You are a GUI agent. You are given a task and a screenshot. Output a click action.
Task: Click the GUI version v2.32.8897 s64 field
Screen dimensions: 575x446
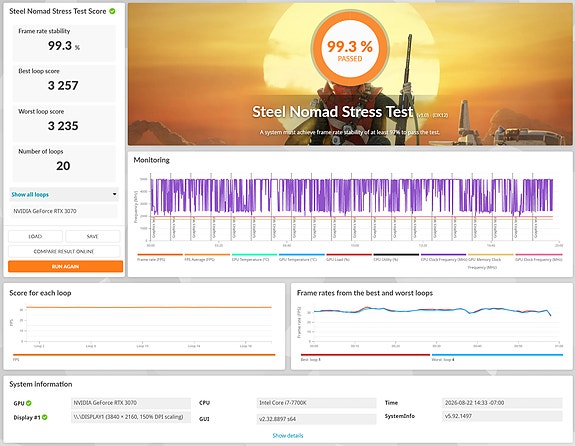coord(316,419)
